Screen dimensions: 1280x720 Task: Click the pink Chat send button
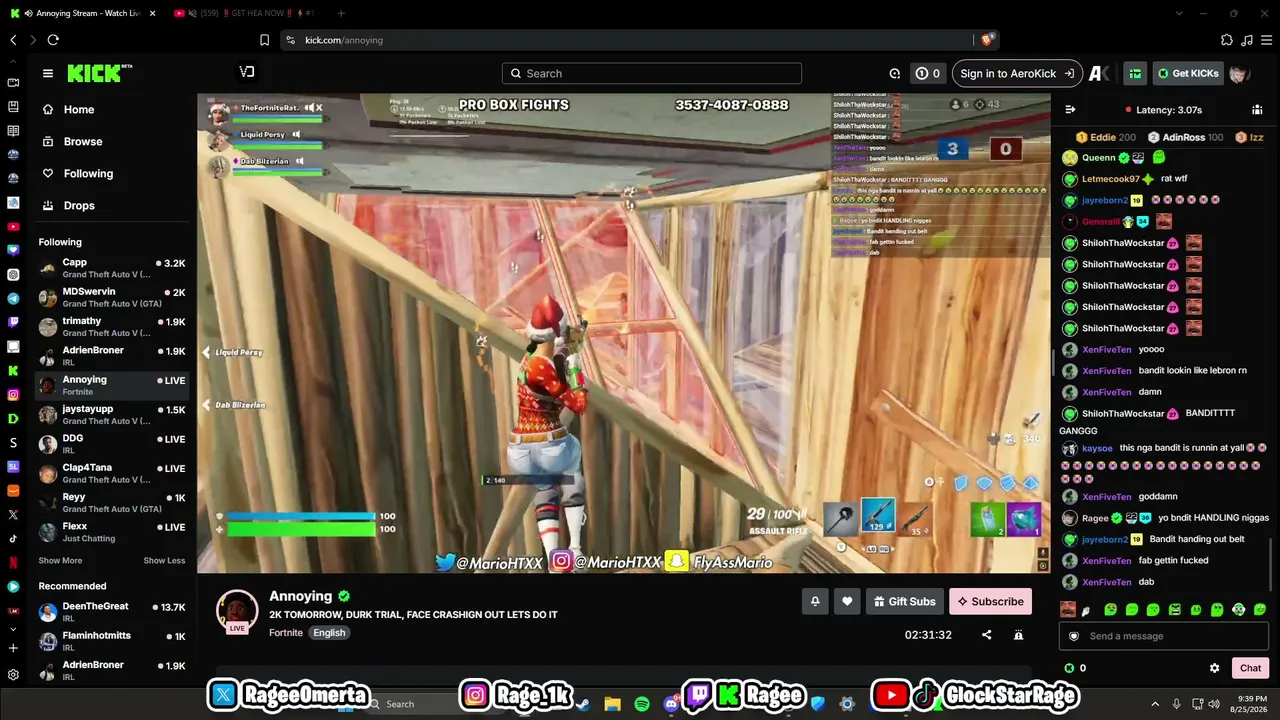1251,668
